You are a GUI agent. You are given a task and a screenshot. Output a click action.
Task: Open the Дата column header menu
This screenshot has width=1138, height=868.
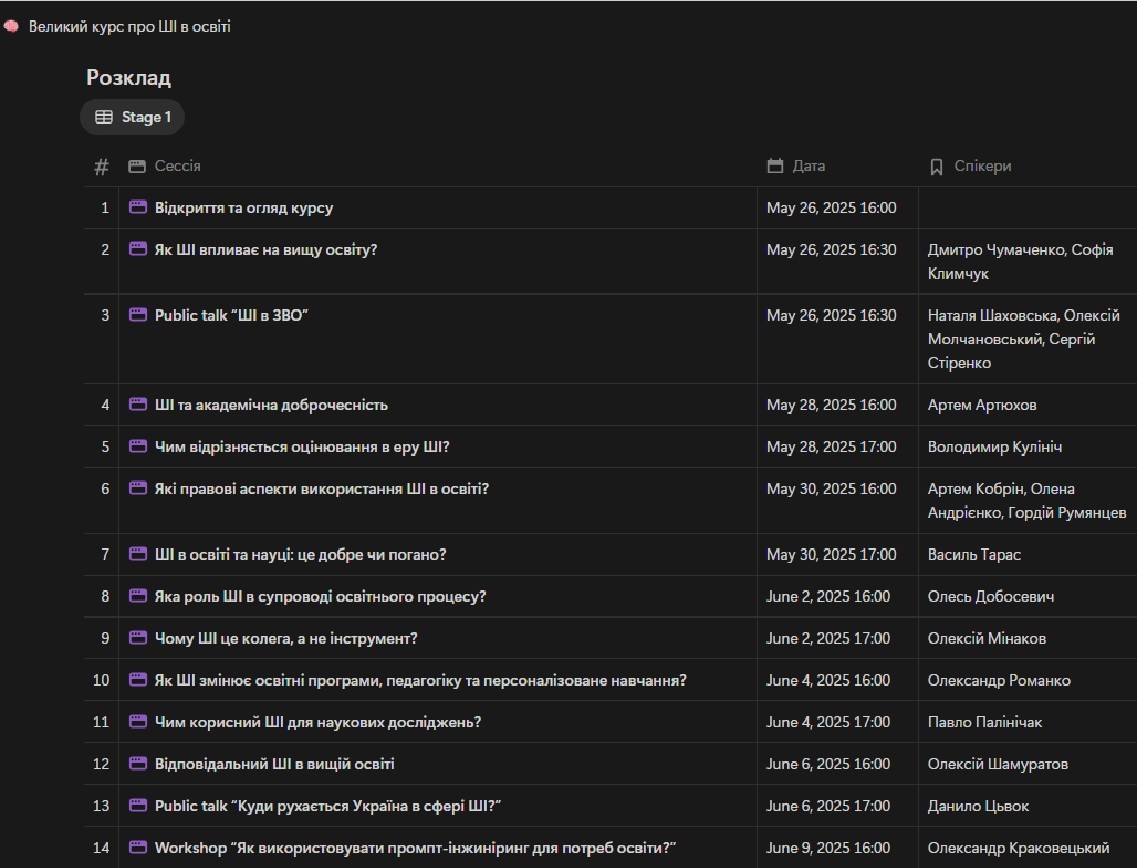click(808, 166)
